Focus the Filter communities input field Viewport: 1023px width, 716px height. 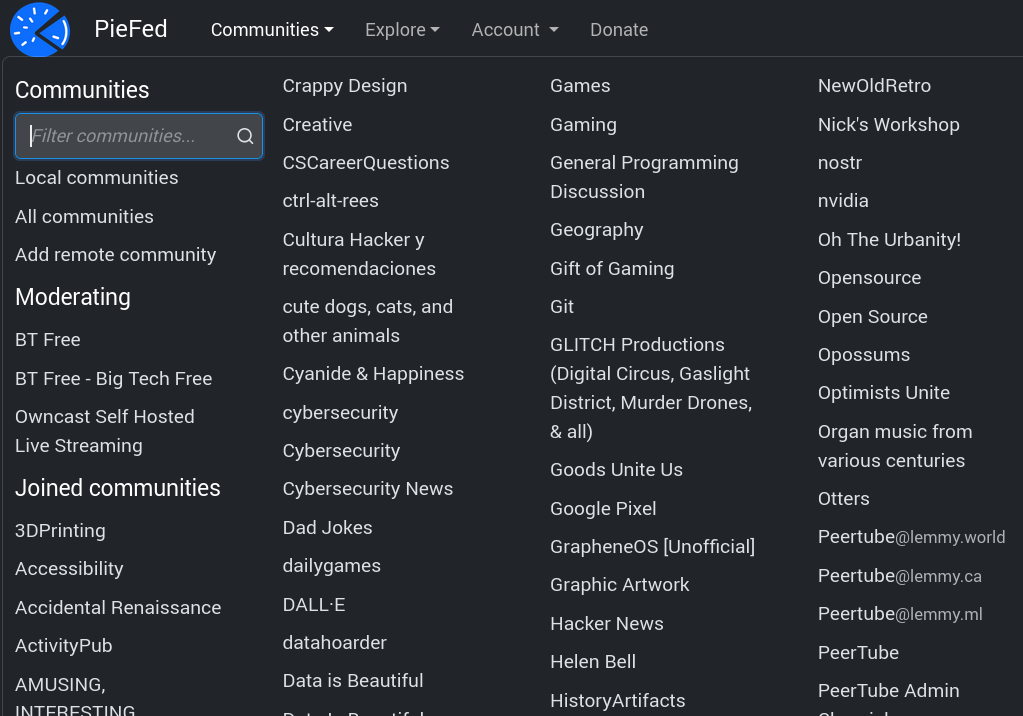pos(139,136)
